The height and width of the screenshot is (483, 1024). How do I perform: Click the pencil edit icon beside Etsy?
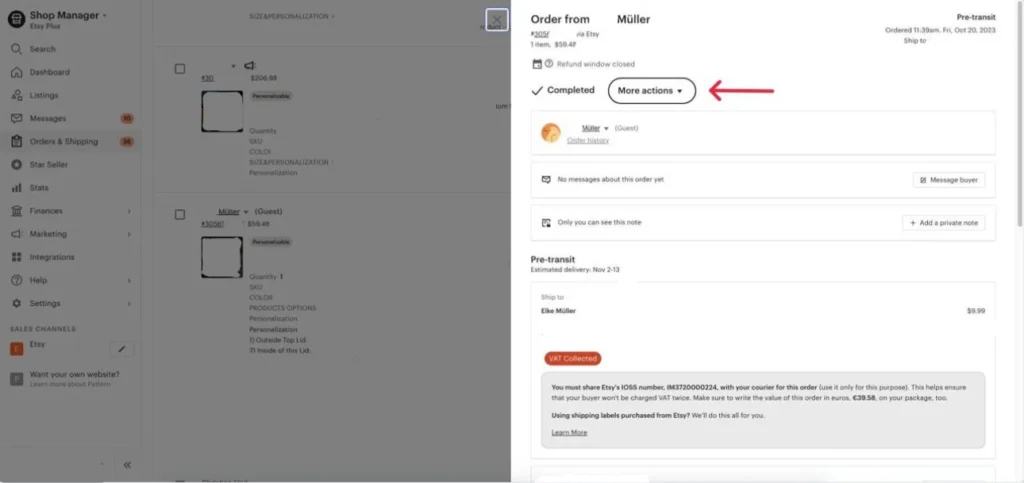point(121,349)
